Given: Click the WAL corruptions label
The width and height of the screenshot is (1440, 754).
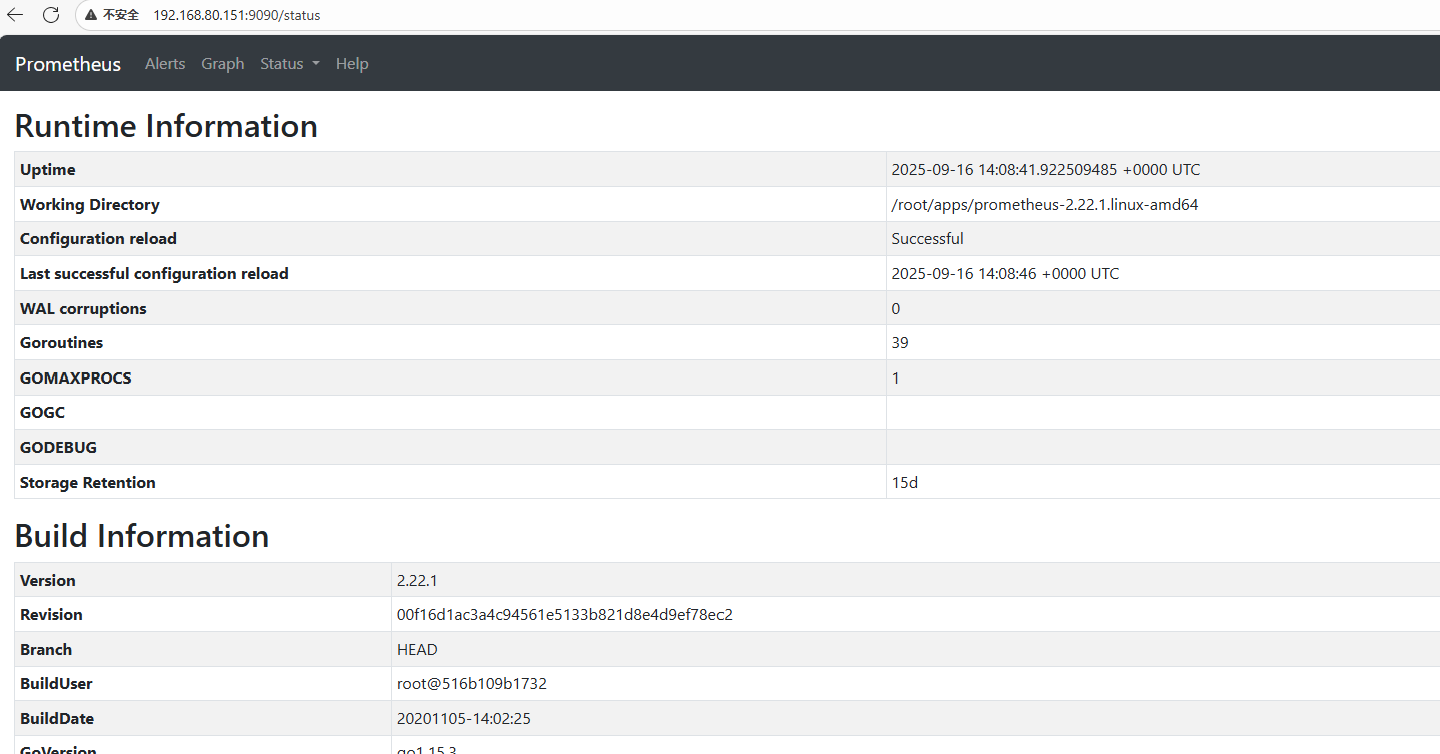Looking at the screenshot, I should point(83,309).
